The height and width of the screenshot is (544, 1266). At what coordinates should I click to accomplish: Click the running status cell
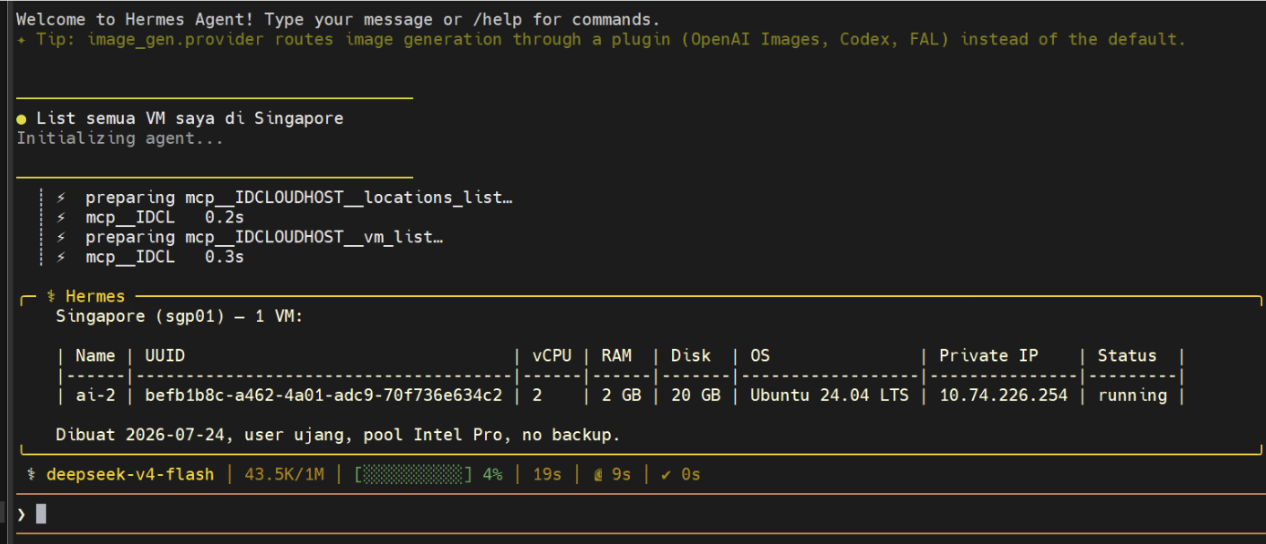coord(1132,396)
